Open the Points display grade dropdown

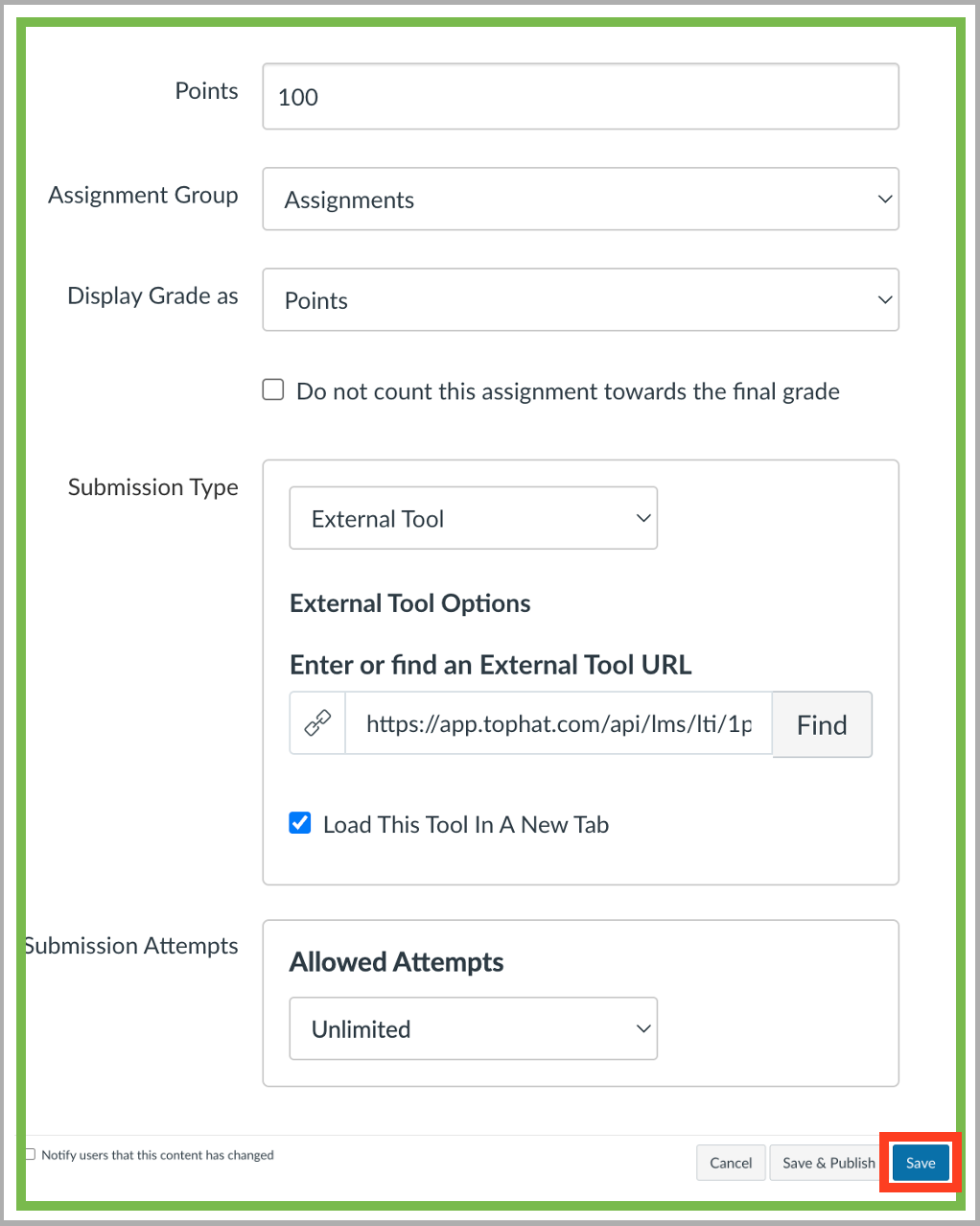(x=580, y=299)
